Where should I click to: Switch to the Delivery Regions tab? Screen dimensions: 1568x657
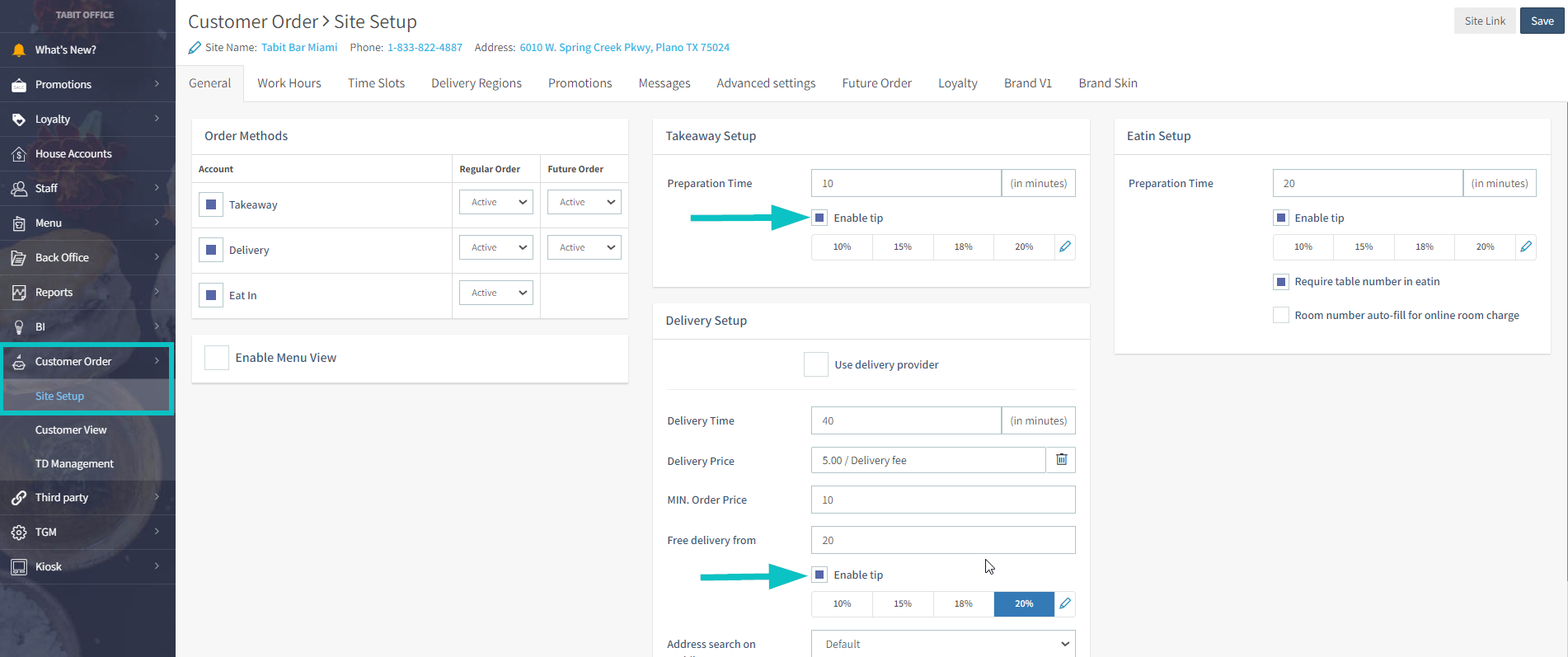(x=476, y=83)
